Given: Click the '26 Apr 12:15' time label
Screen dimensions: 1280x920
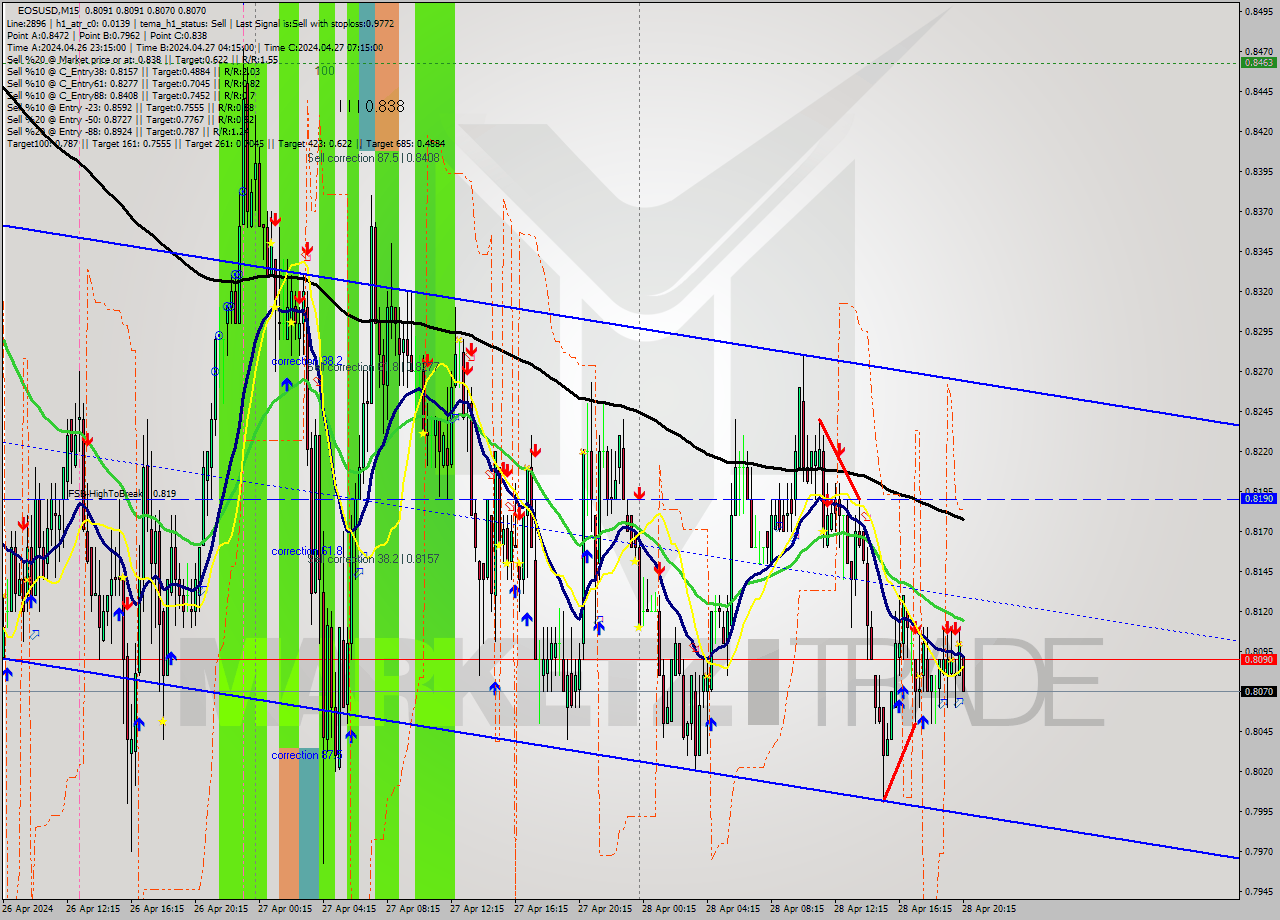Looking at the screenshot, I should tap(93, 909).
